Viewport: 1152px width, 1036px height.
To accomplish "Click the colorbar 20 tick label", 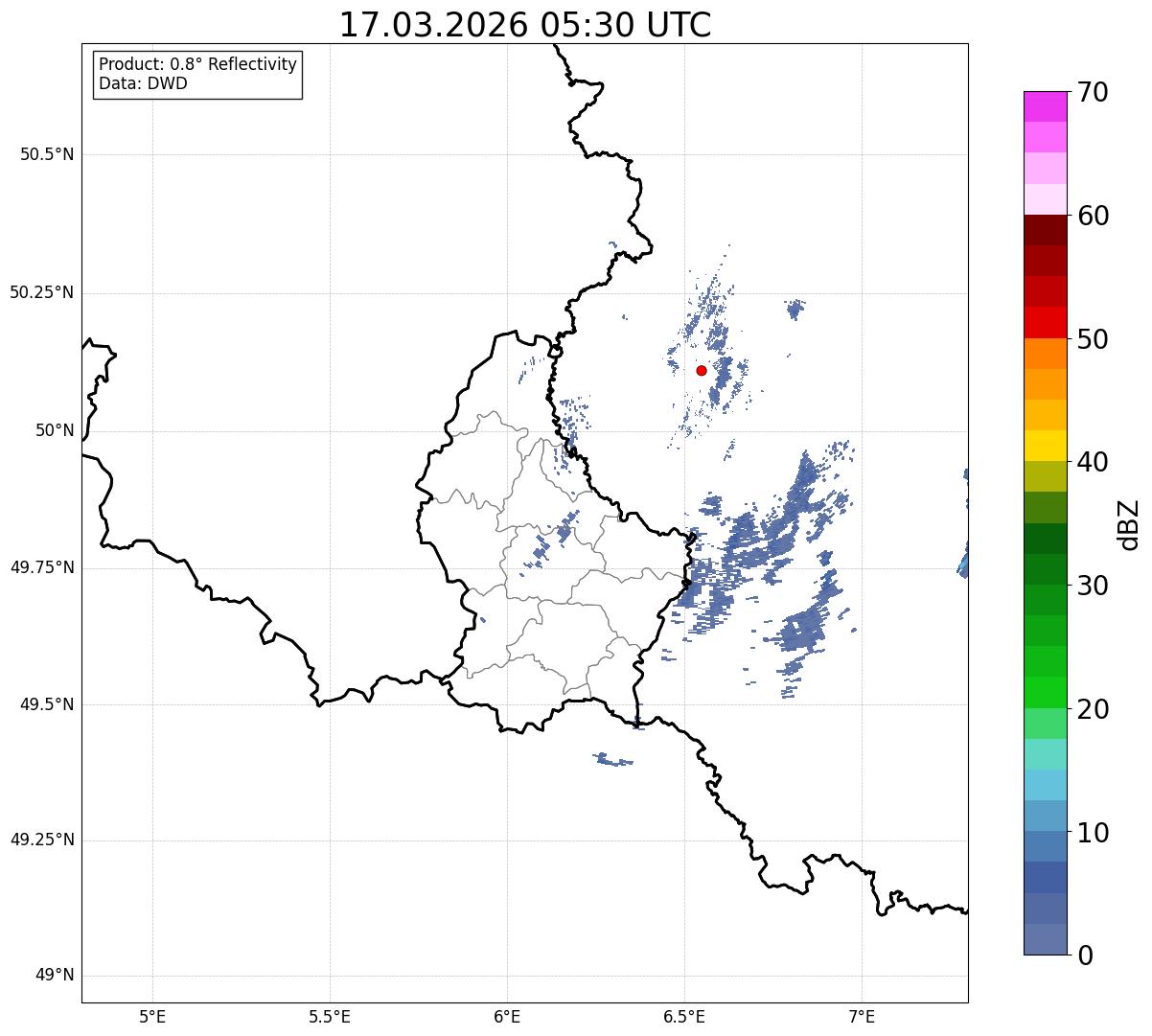I will tap(1093, 709).
